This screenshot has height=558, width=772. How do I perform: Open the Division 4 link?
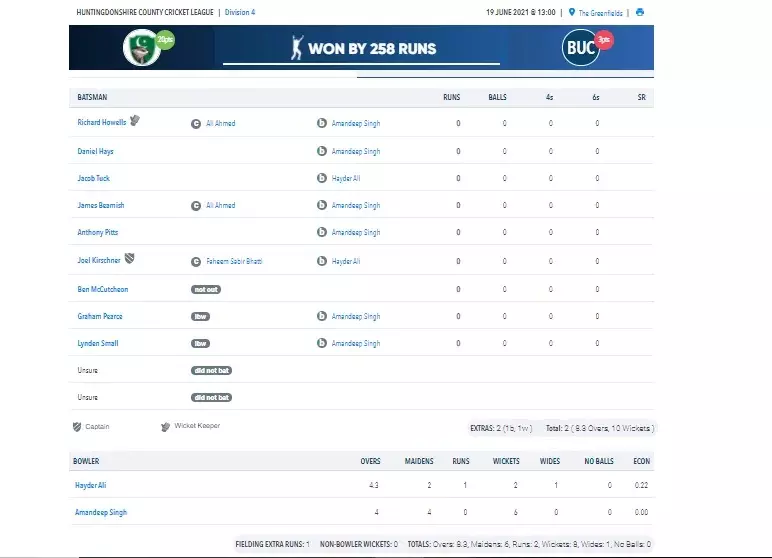coord(239,12)
